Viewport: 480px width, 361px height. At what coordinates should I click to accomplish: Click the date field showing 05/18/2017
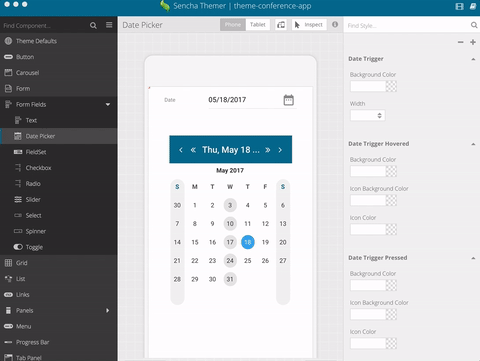coord(245,100)
